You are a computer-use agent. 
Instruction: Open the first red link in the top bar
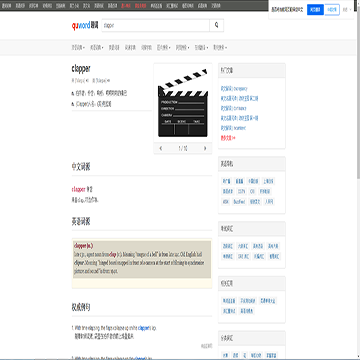(126, 6)
